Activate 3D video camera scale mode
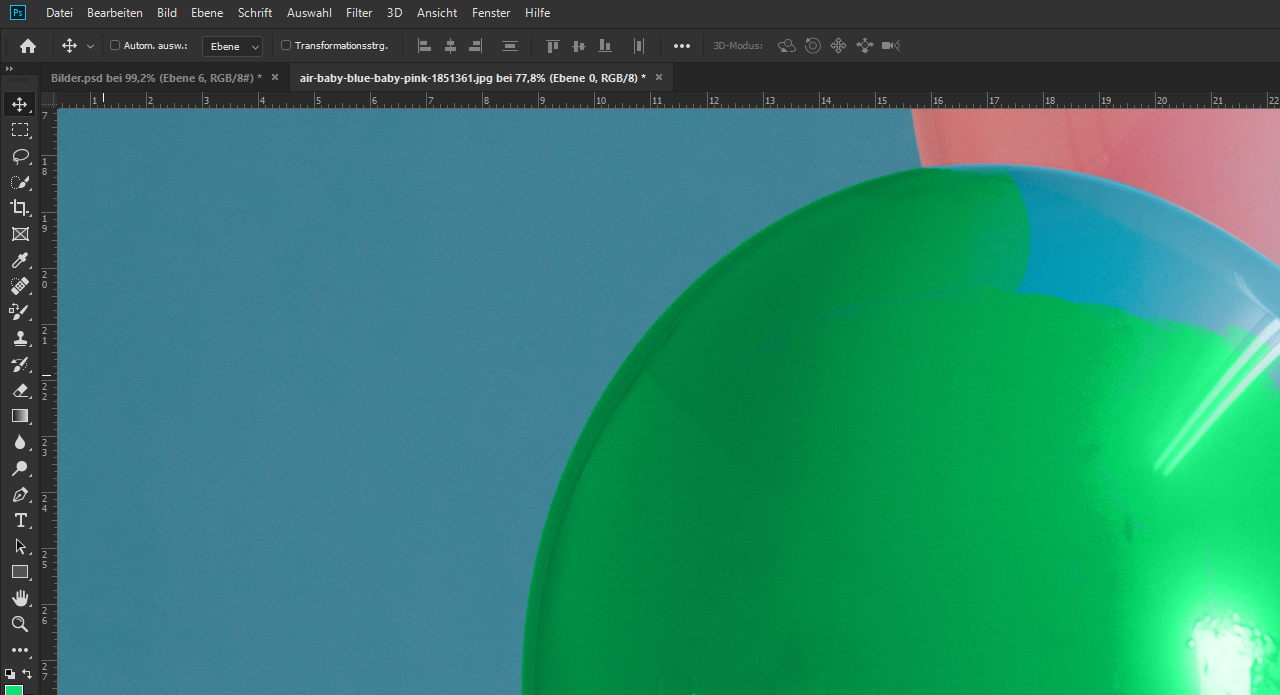 tap(891, 45)
